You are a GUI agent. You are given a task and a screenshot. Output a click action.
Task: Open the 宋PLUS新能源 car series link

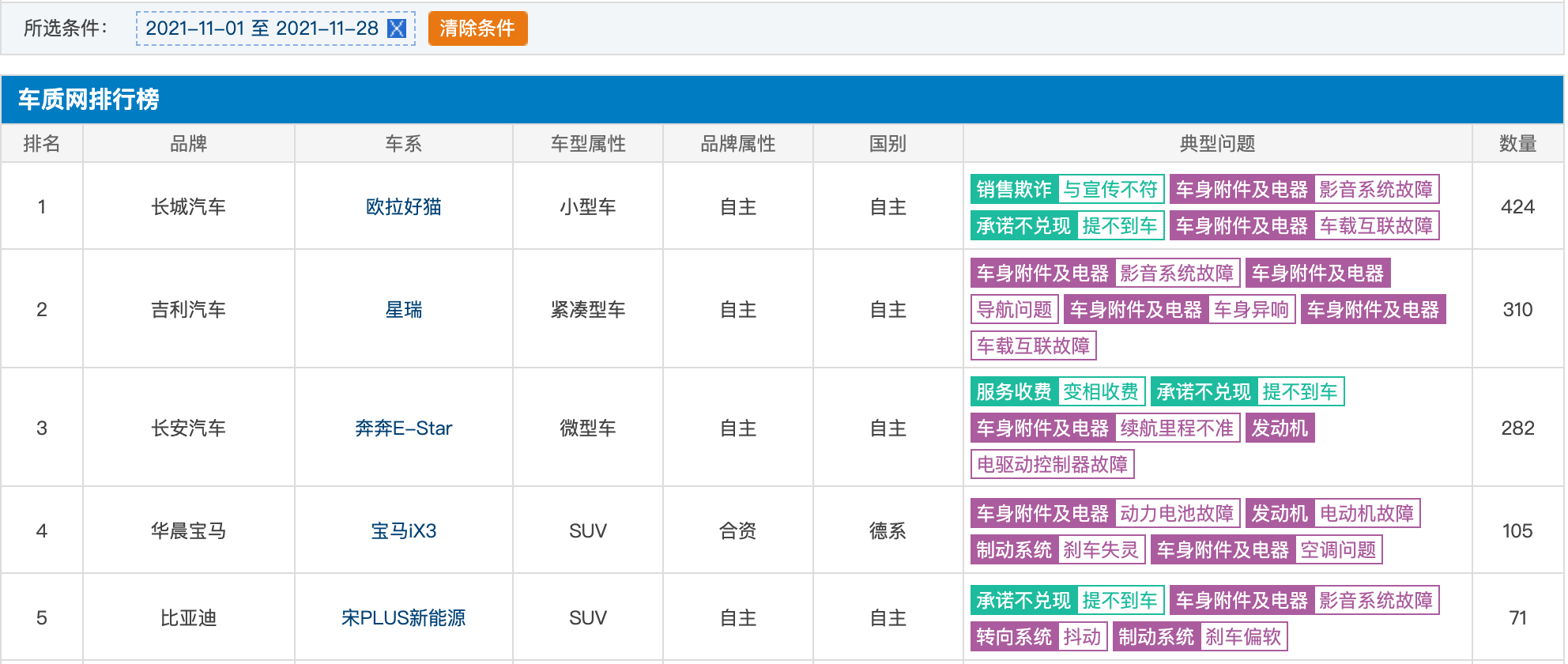point(403,618)
